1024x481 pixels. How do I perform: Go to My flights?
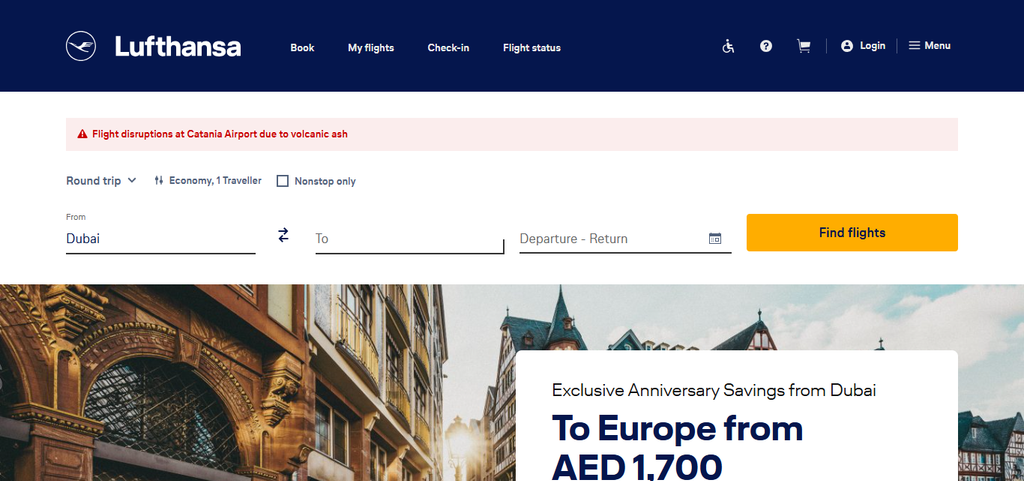pos(371,48)
